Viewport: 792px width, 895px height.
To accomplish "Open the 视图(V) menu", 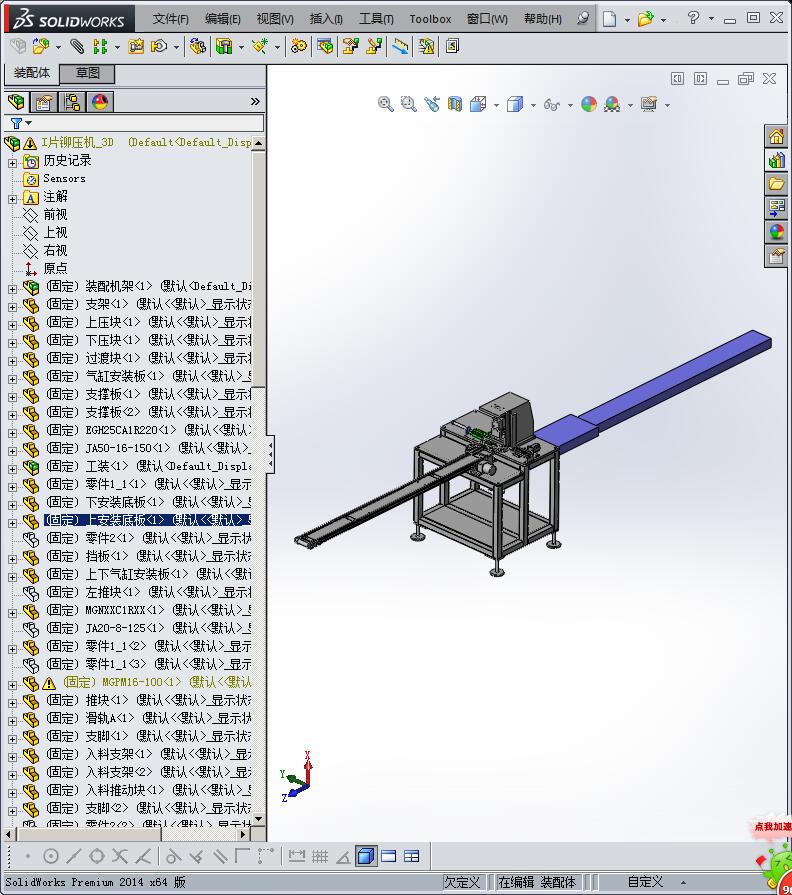I will click(275, 19).
